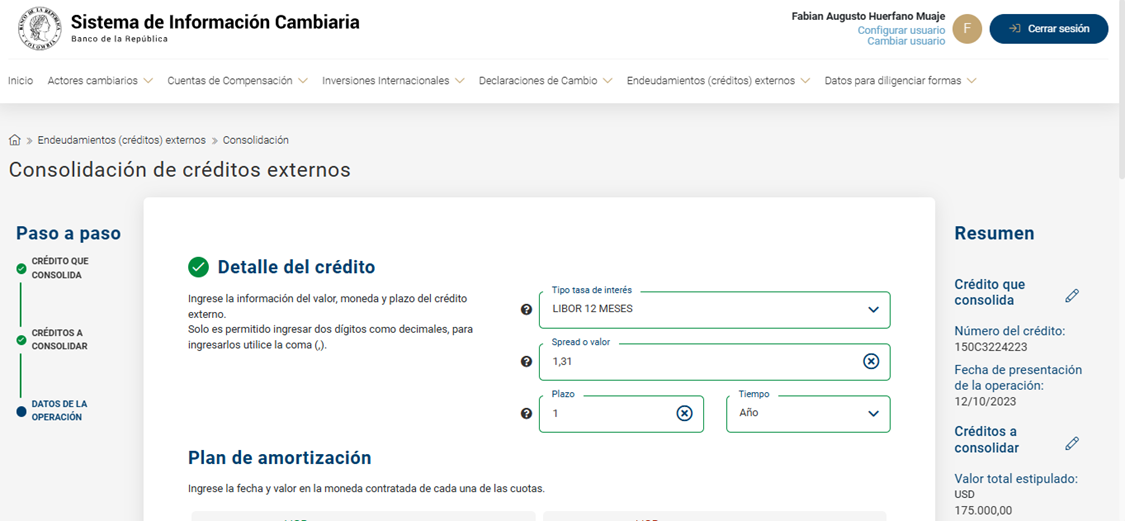The width and height of the screenshot is (1125, 521).
Task: Clear the Plazo field value
Action: tap(684, 414)
